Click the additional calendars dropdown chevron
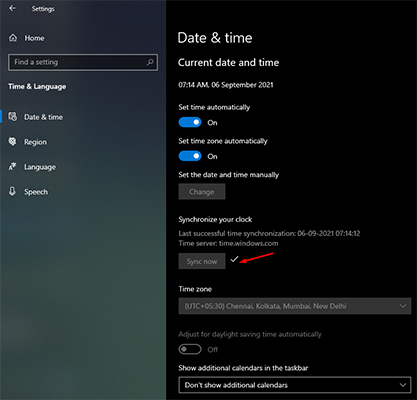This screenshot has height=400, width=417. [x=403, y=385]
